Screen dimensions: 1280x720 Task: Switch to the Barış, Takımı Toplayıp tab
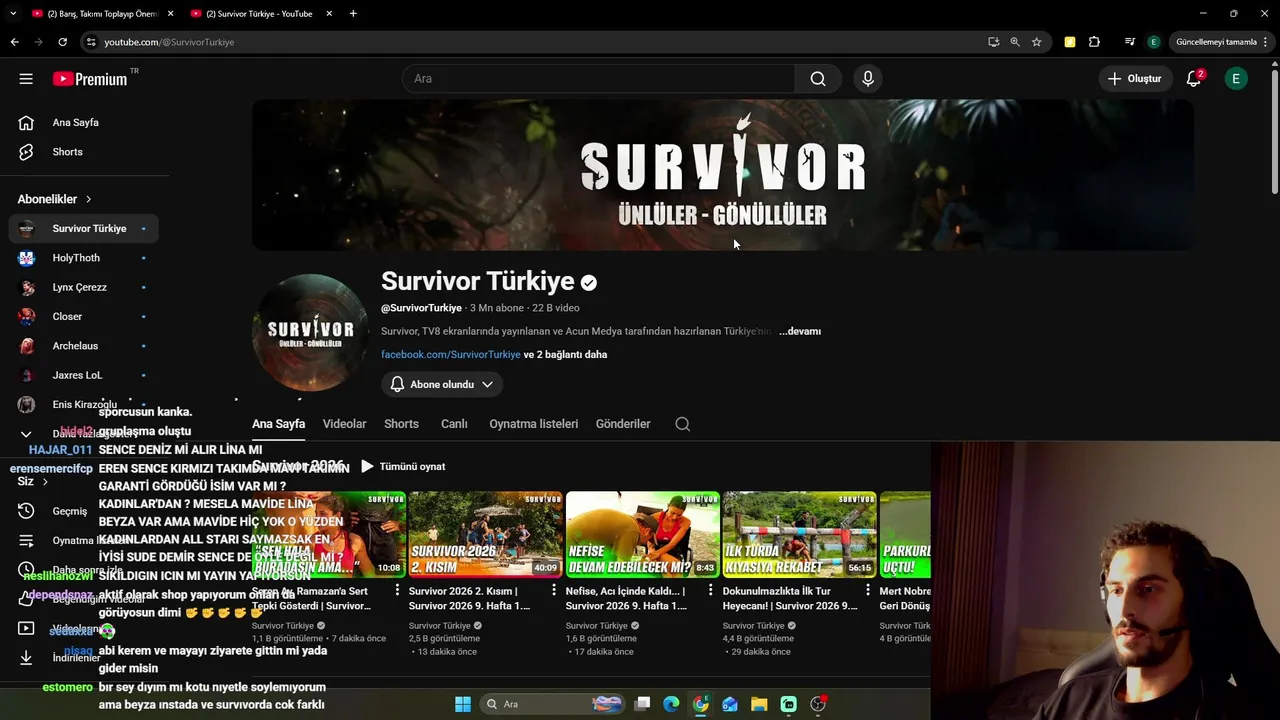(102, 14)
